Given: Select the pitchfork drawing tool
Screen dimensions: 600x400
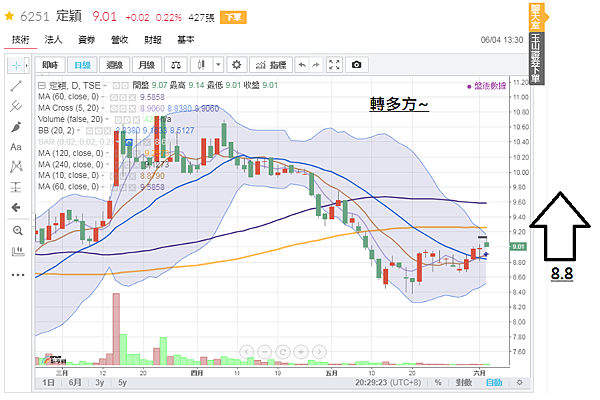Looking at the screenshot, I should 16,106.
